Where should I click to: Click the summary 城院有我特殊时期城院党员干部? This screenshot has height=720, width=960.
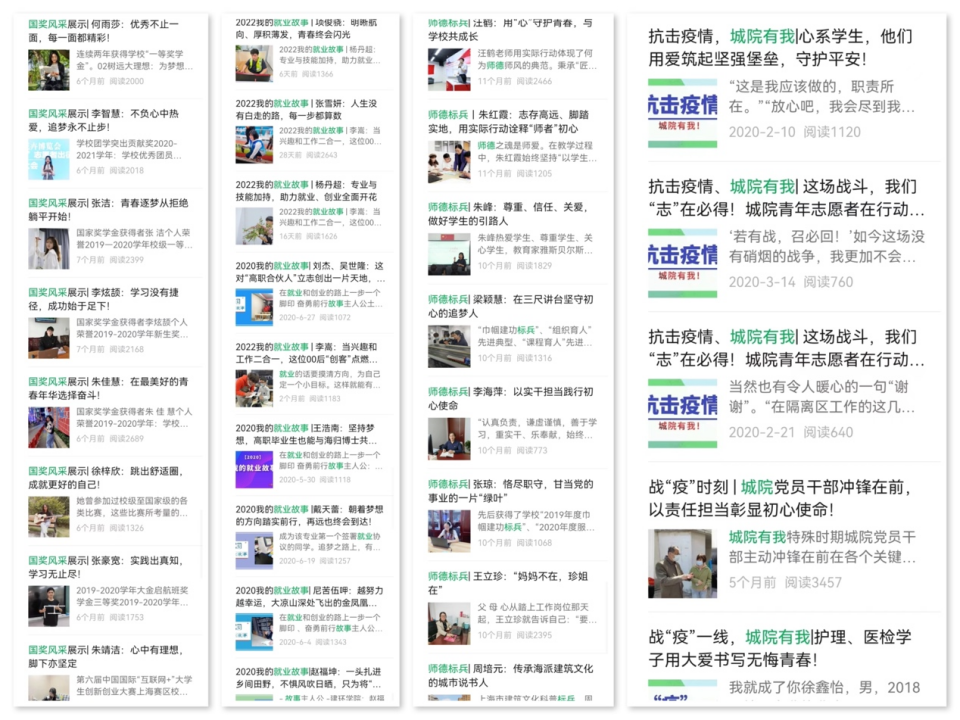coord(822,547)
